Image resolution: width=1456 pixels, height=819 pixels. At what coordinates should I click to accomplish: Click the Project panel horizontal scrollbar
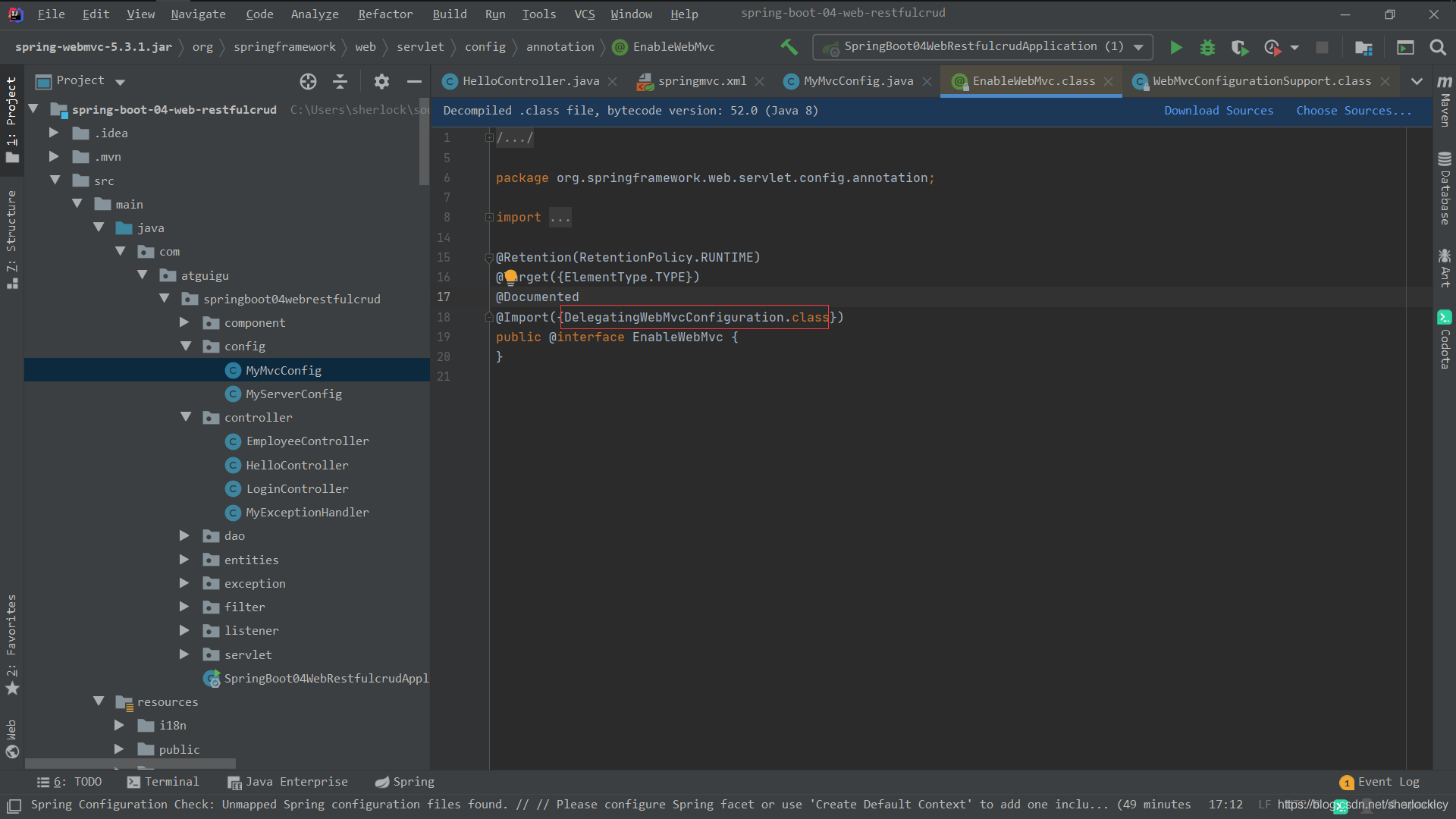pos(130,764)
